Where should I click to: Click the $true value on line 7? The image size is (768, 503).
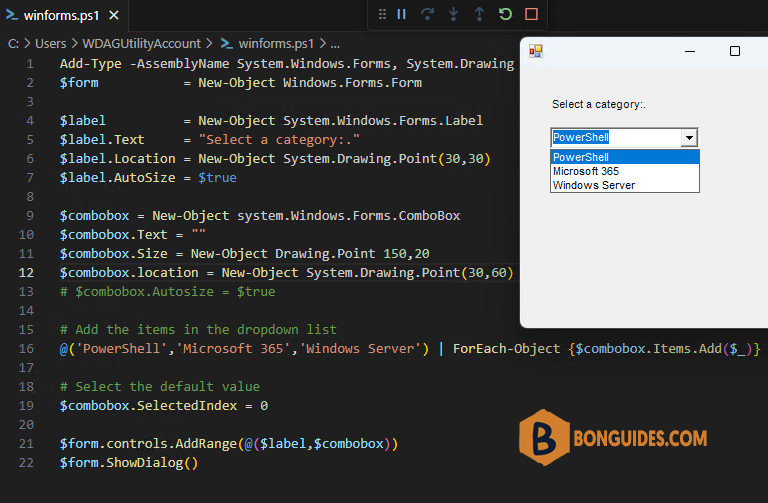[217, 177]
